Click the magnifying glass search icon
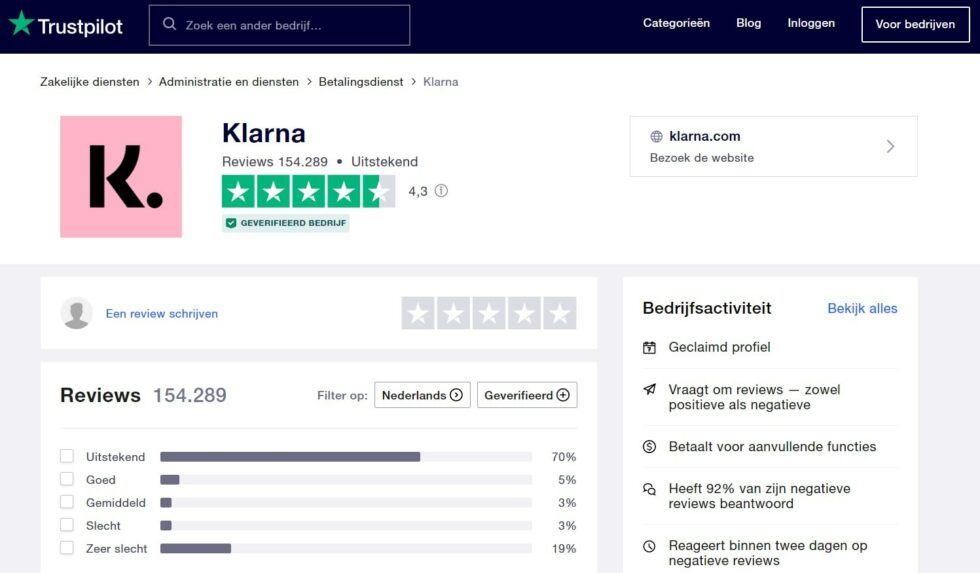Viewport: 980px width, 573px height. coord(170,25)
